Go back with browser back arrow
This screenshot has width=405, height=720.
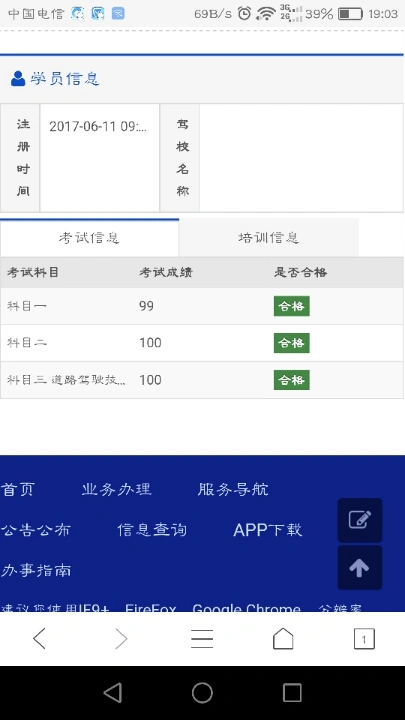(39, 639)
